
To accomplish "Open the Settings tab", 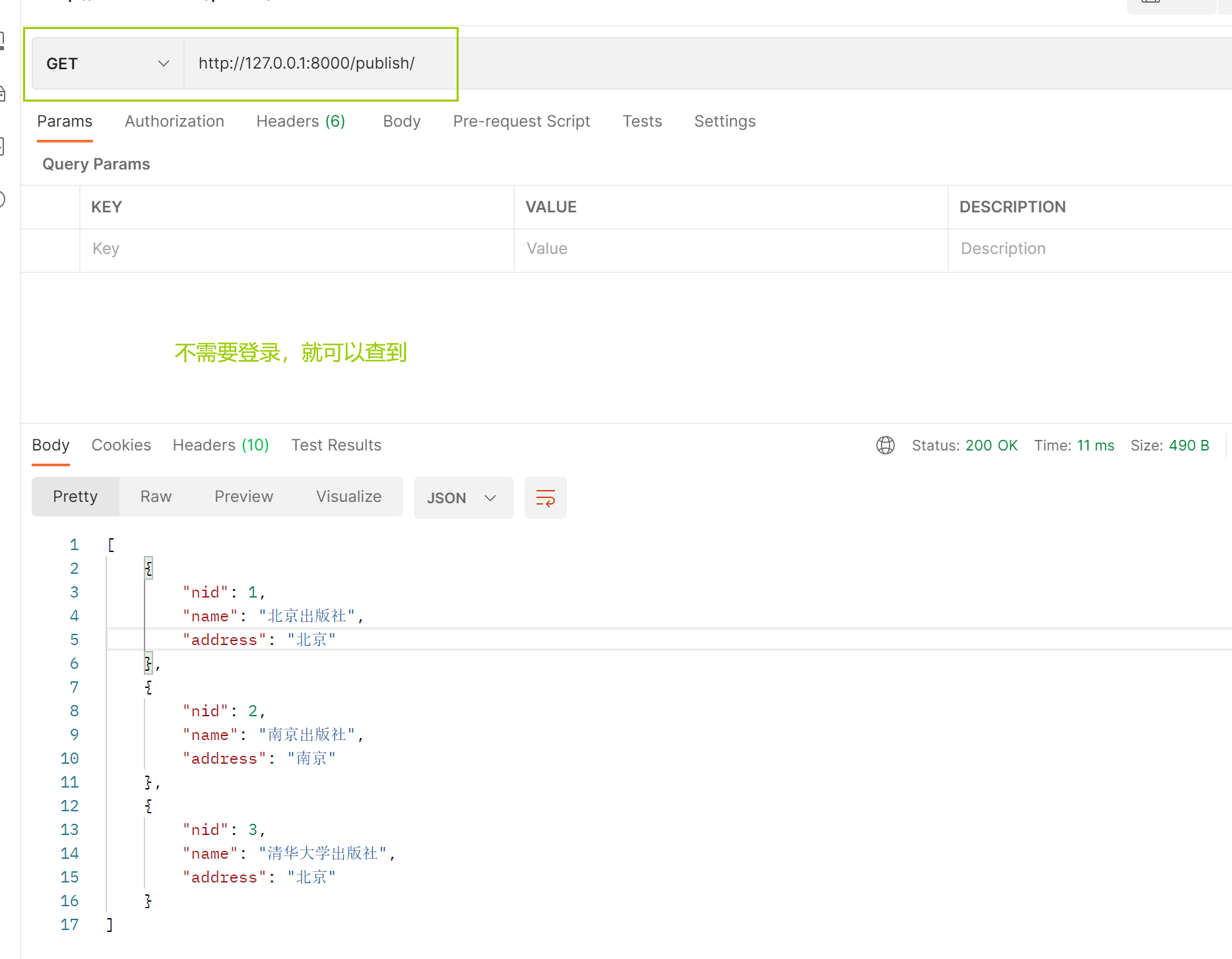I will pos(725,121).
